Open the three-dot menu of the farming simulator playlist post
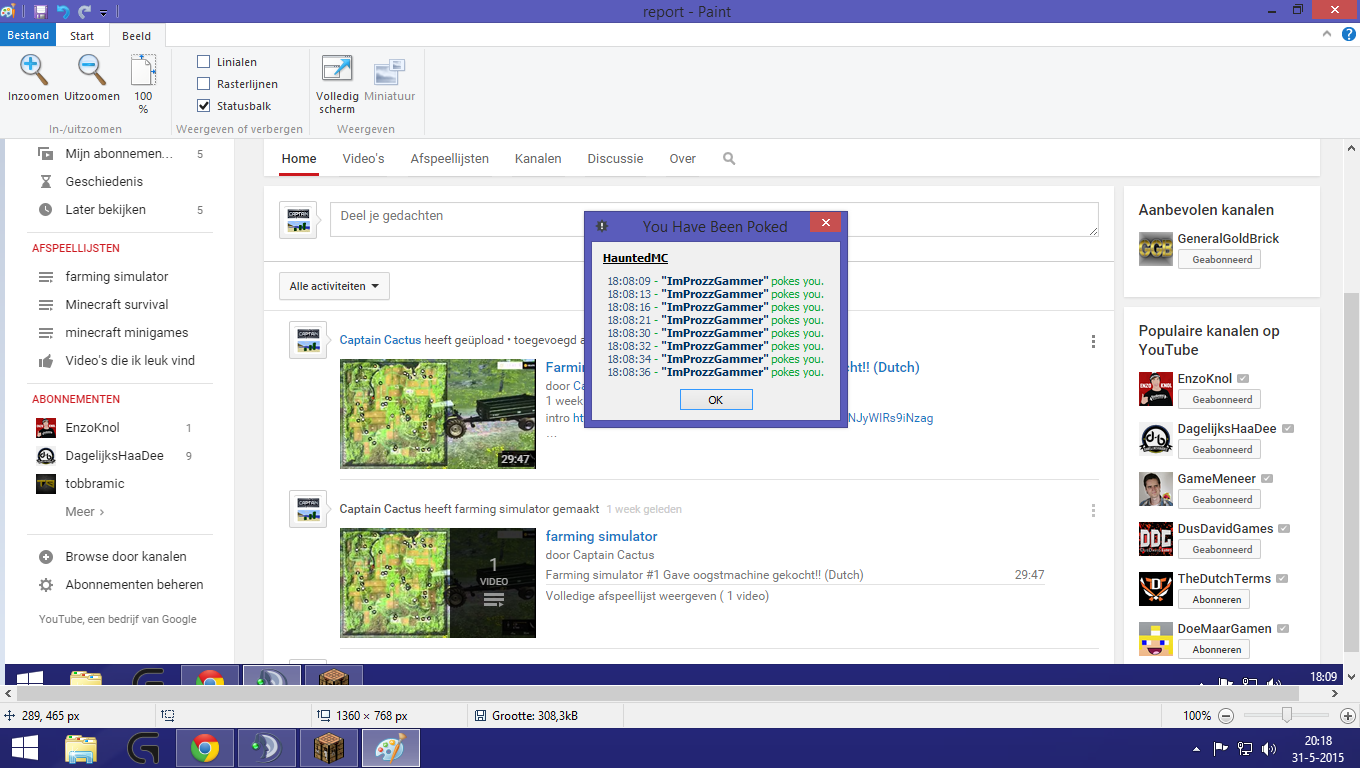 tap(1093, 510)
